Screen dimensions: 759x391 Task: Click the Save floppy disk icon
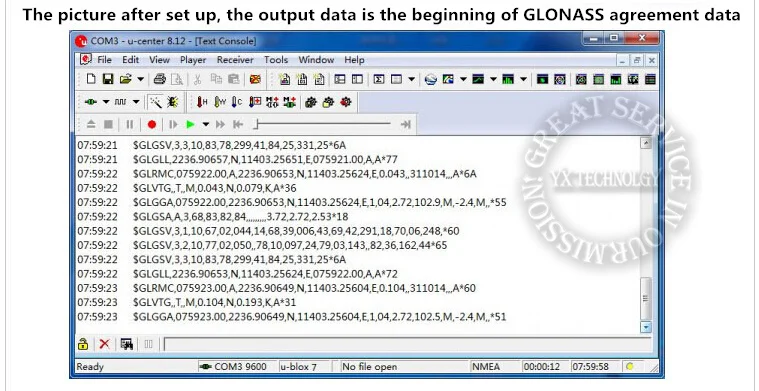108,79
